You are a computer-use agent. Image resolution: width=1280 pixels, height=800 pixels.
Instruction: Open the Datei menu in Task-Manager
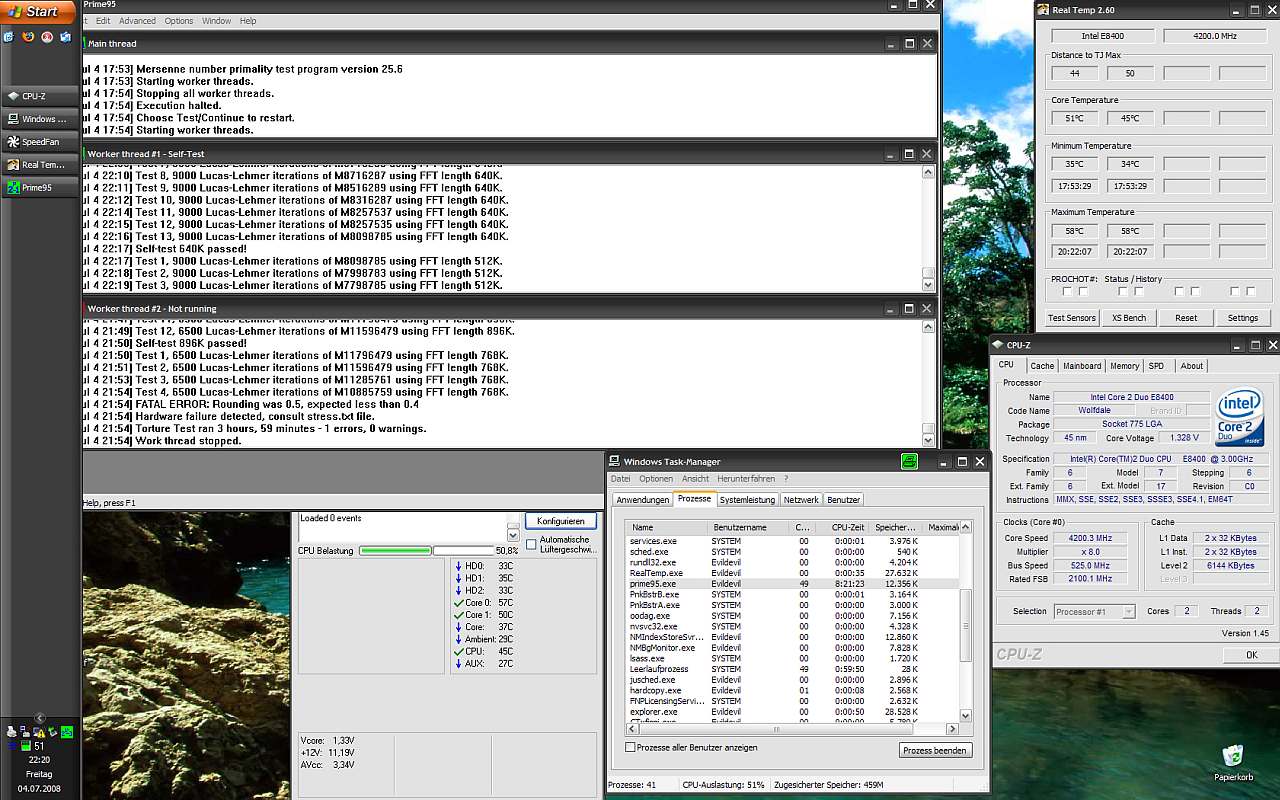point(621,479)
